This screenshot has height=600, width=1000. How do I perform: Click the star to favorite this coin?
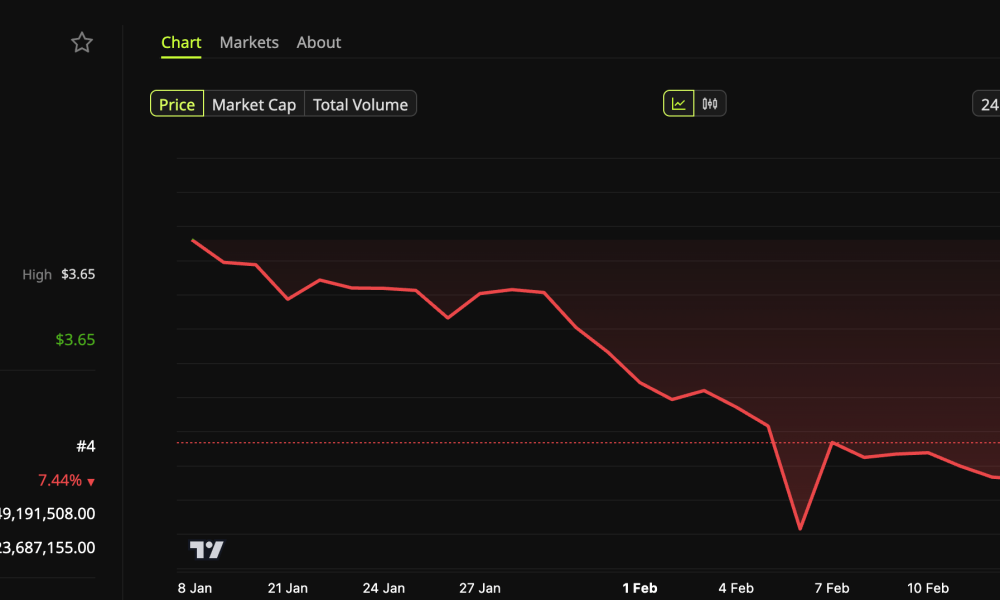tap(81, 42)
